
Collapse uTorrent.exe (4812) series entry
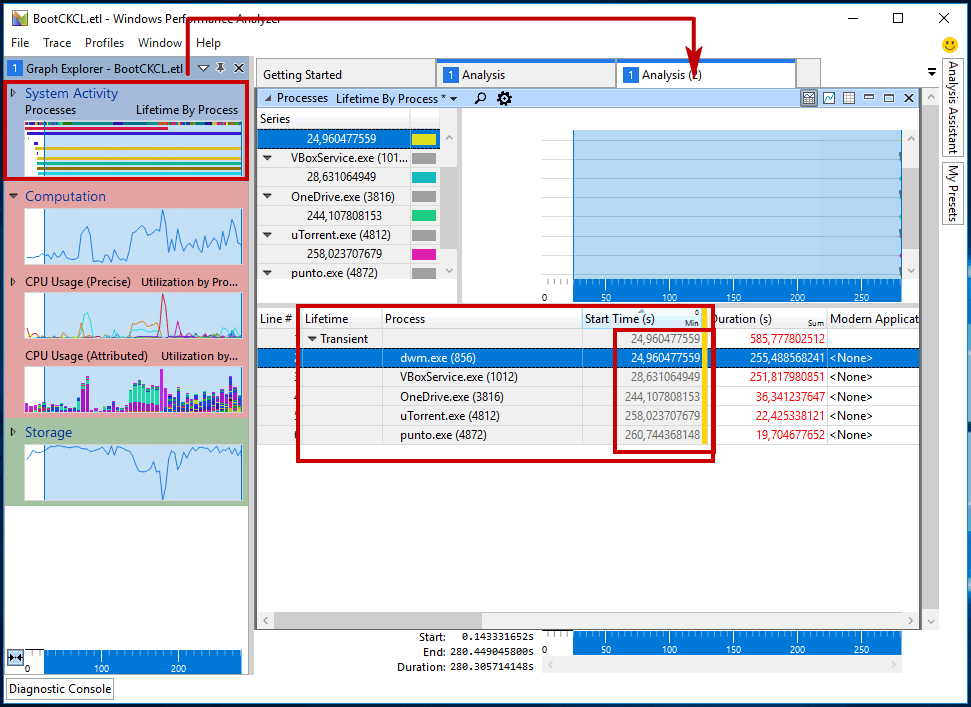click(x=268, y=235)
